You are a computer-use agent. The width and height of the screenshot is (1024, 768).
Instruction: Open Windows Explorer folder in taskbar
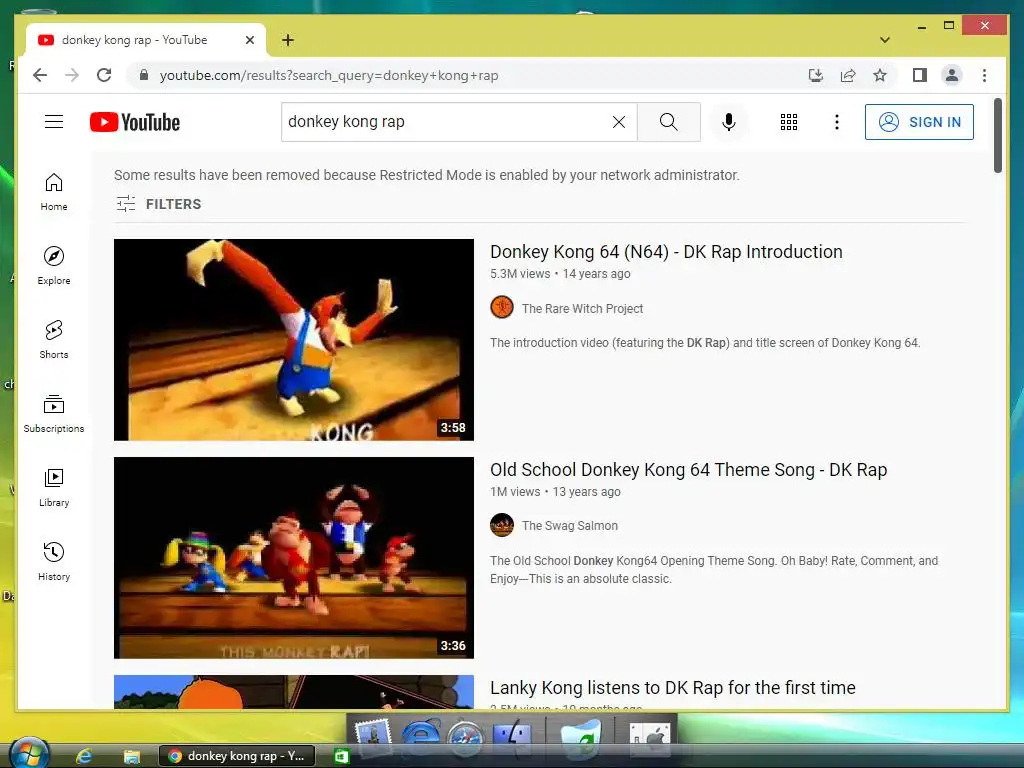coord(132,756)
